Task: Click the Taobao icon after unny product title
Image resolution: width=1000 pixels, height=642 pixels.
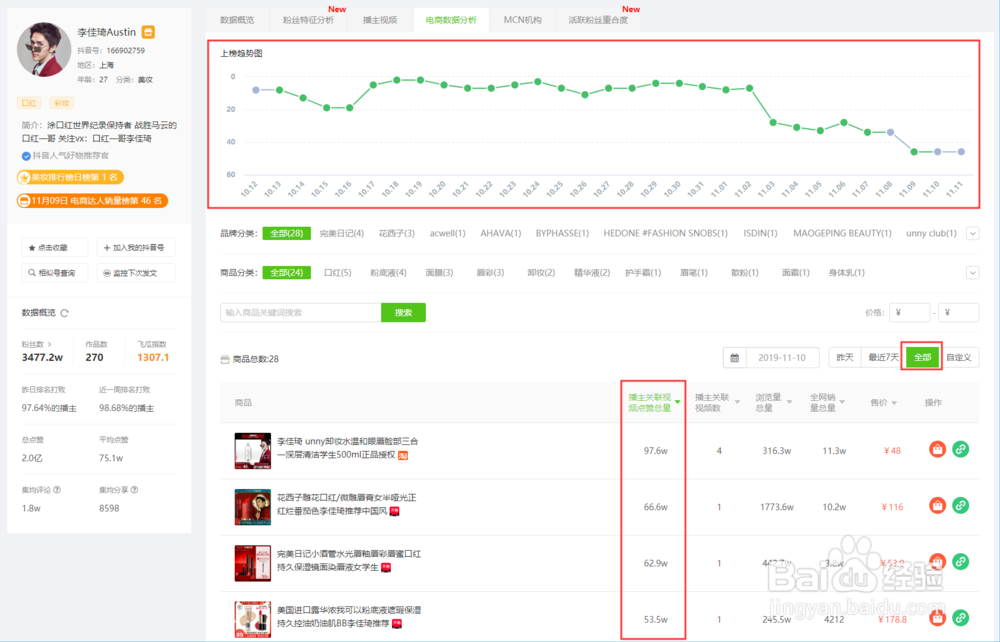Action: tap(403, 455)
